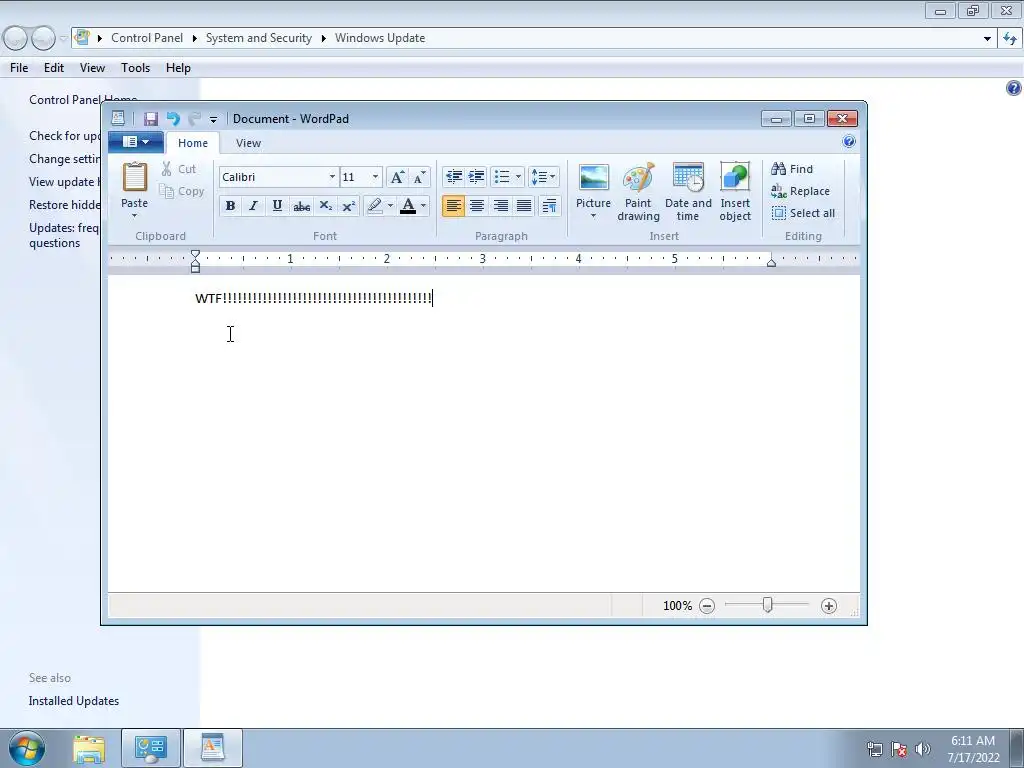Viewport: 1024px width, 768px height.
Task: Click Control Panel breadcrumb in address bar
Action: (147, 38)
